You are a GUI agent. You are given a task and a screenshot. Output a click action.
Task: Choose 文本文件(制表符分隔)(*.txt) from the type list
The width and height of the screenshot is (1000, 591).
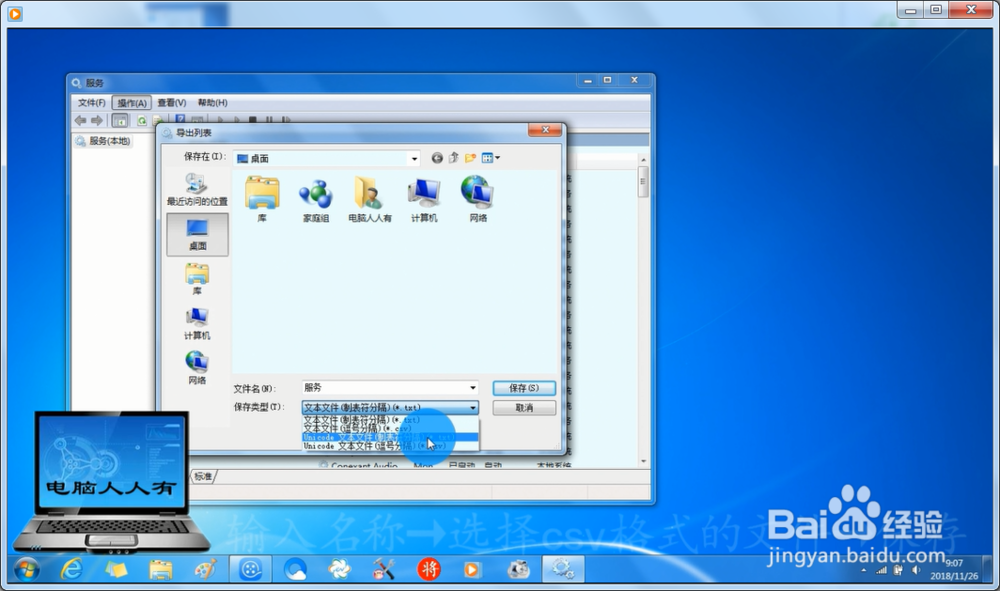coord(390,420)
